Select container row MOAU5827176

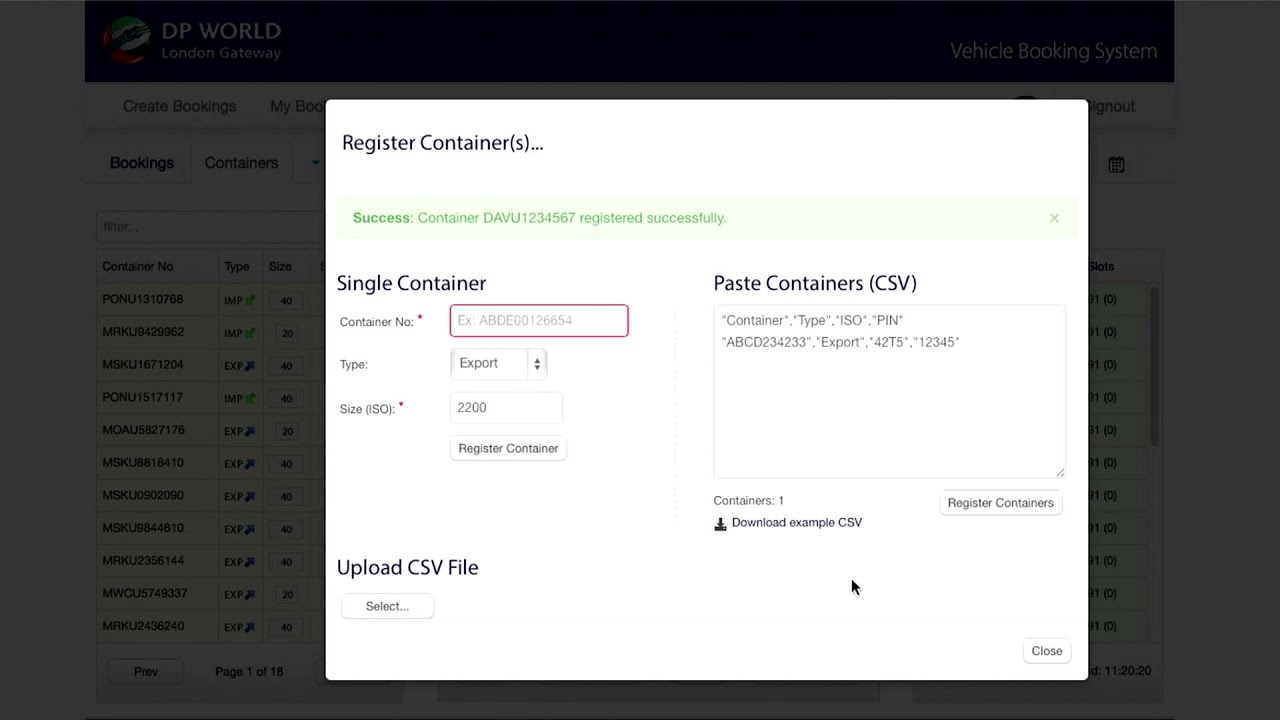(x=143, y=430)
